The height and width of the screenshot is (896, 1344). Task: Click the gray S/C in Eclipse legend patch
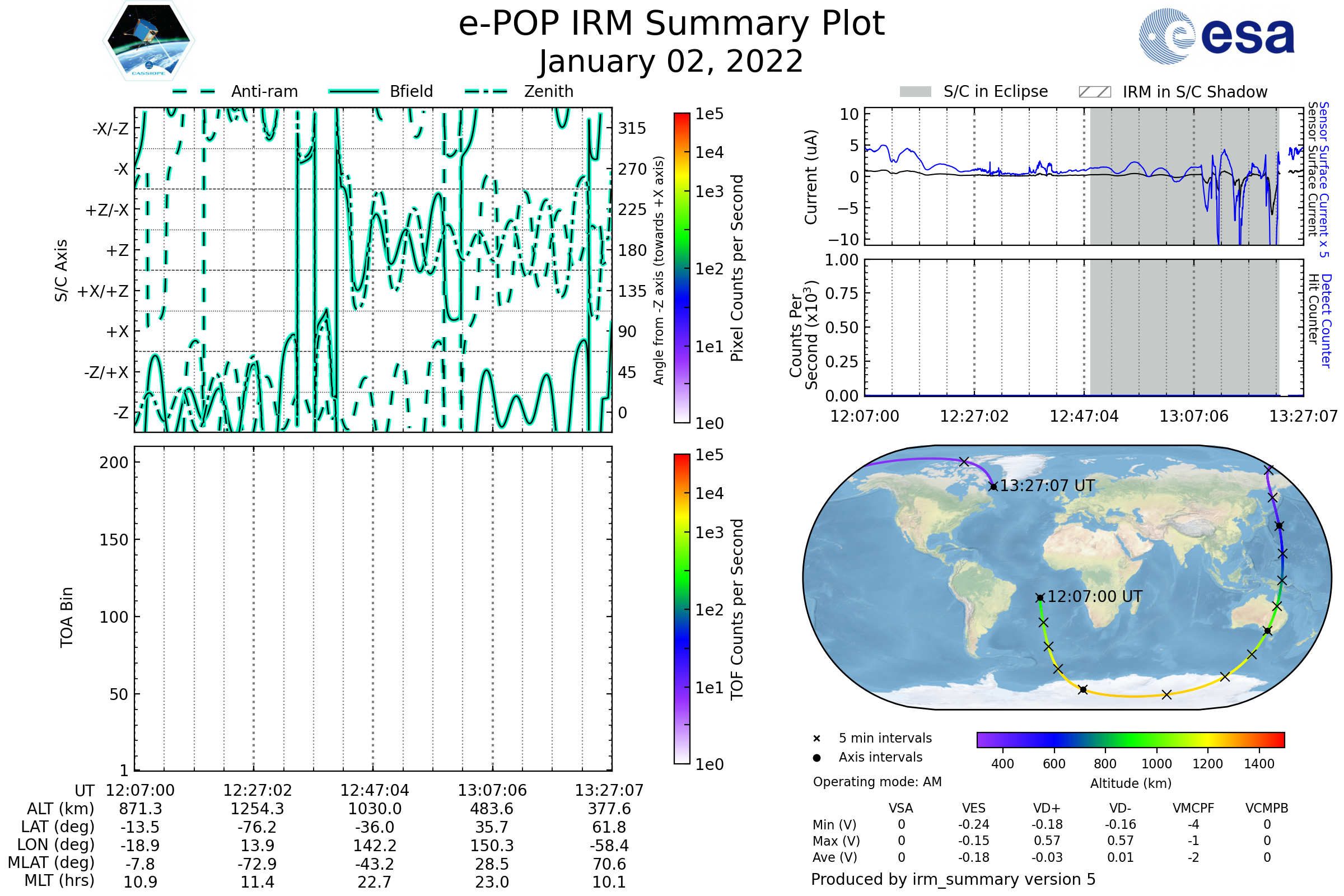click(x=916, y=92)
